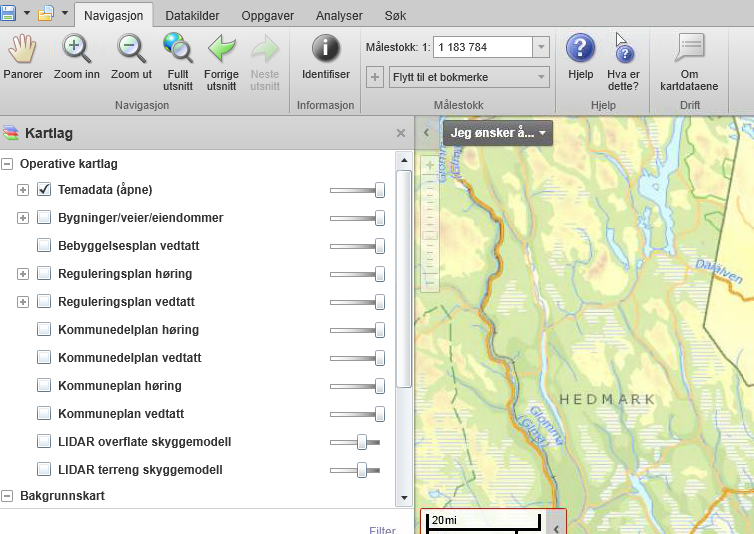The image size is (754, 534).
Task: Turn on LIDAR terreng skyggemodell layer
Action: [x=44, y=470]
